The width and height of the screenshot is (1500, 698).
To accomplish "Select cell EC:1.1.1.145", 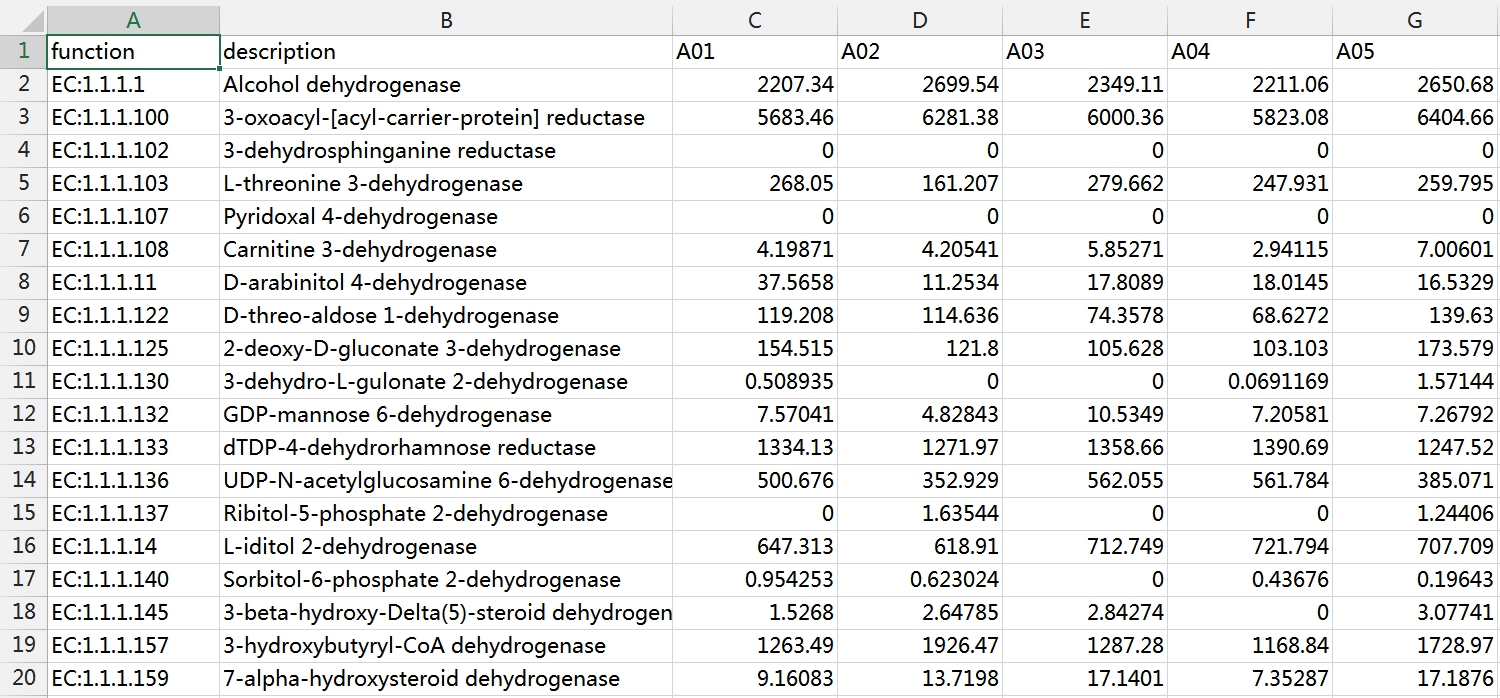I will [x=133, y=613].
